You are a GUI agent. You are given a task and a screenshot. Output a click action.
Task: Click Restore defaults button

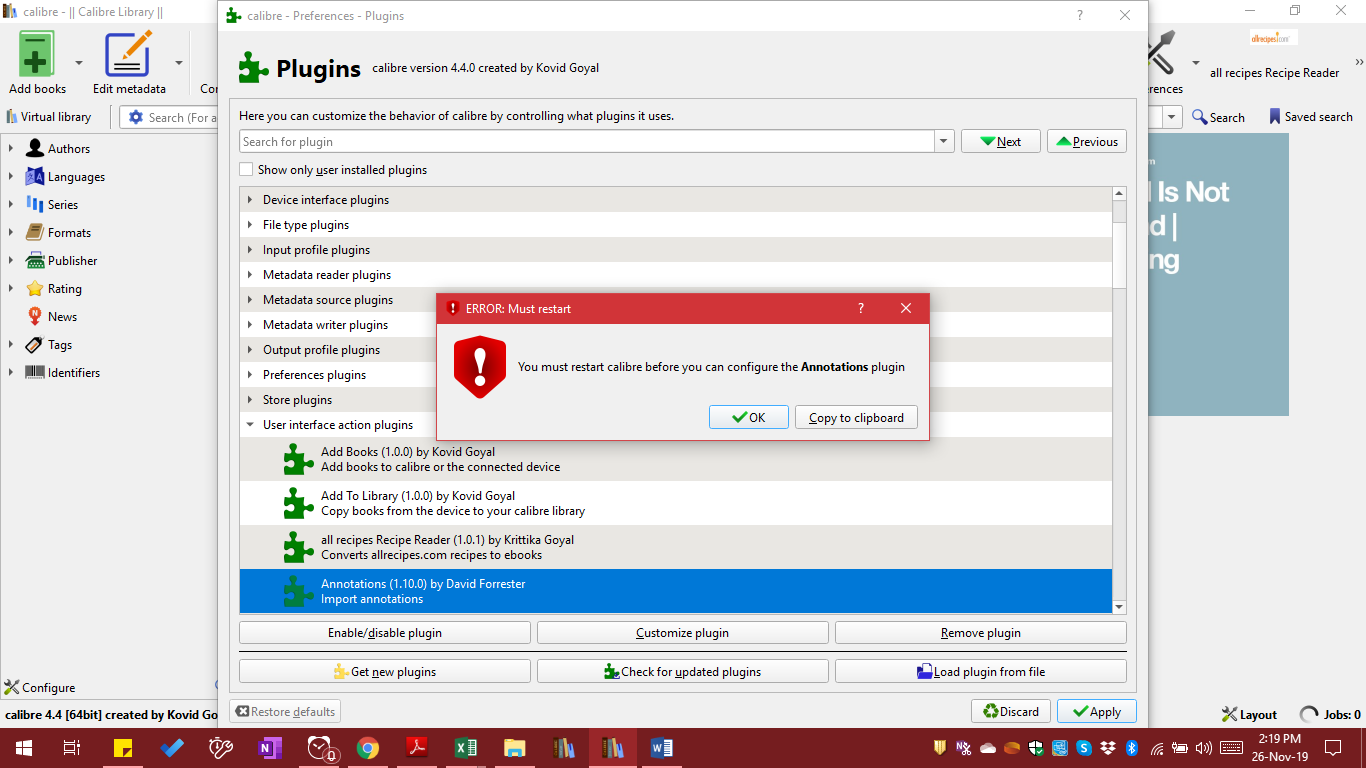pyautogui.click(x=285, y=711)
